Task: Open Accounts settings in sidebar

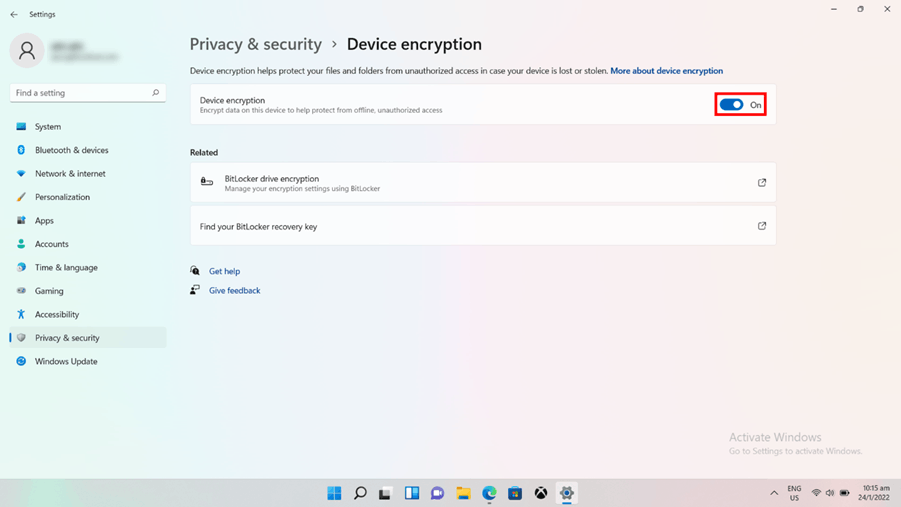Action: (x=88, y=244)
